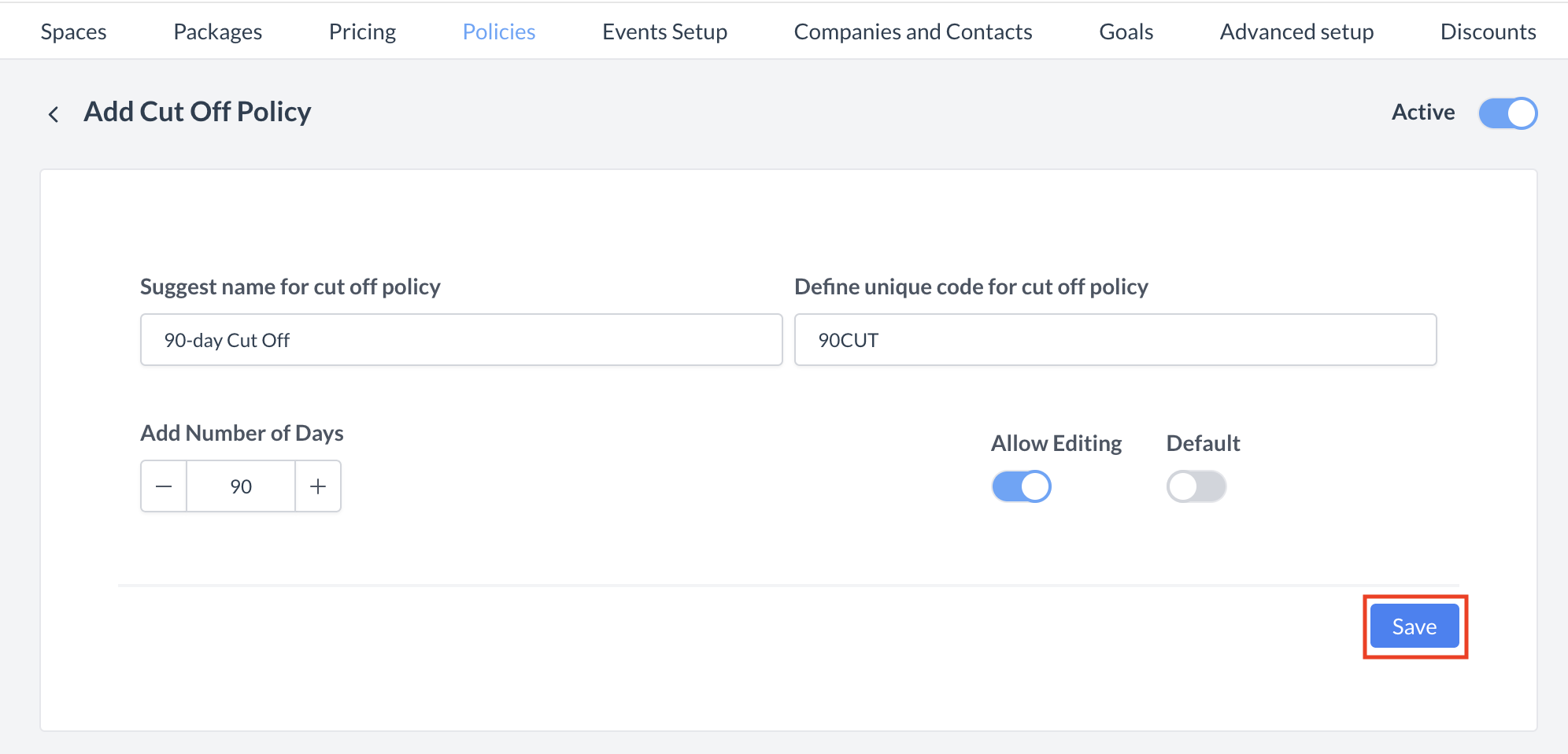1568x754 pixels.
Task: Click the Add Cut Off Policy heading
Action: 197,111
